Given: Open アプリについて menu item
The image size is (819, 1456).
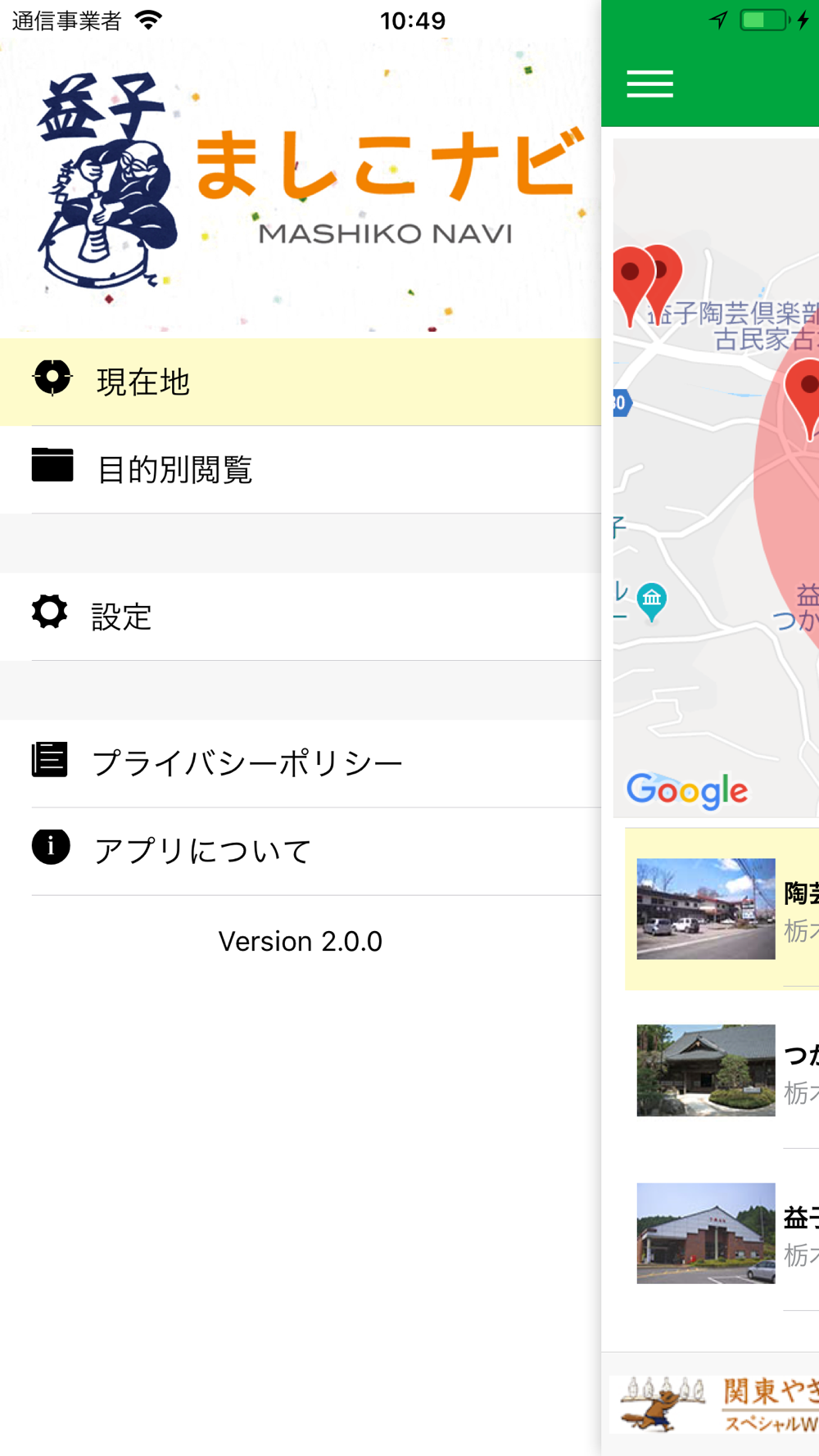Looking at the screenshot, I should coord(301,851).
